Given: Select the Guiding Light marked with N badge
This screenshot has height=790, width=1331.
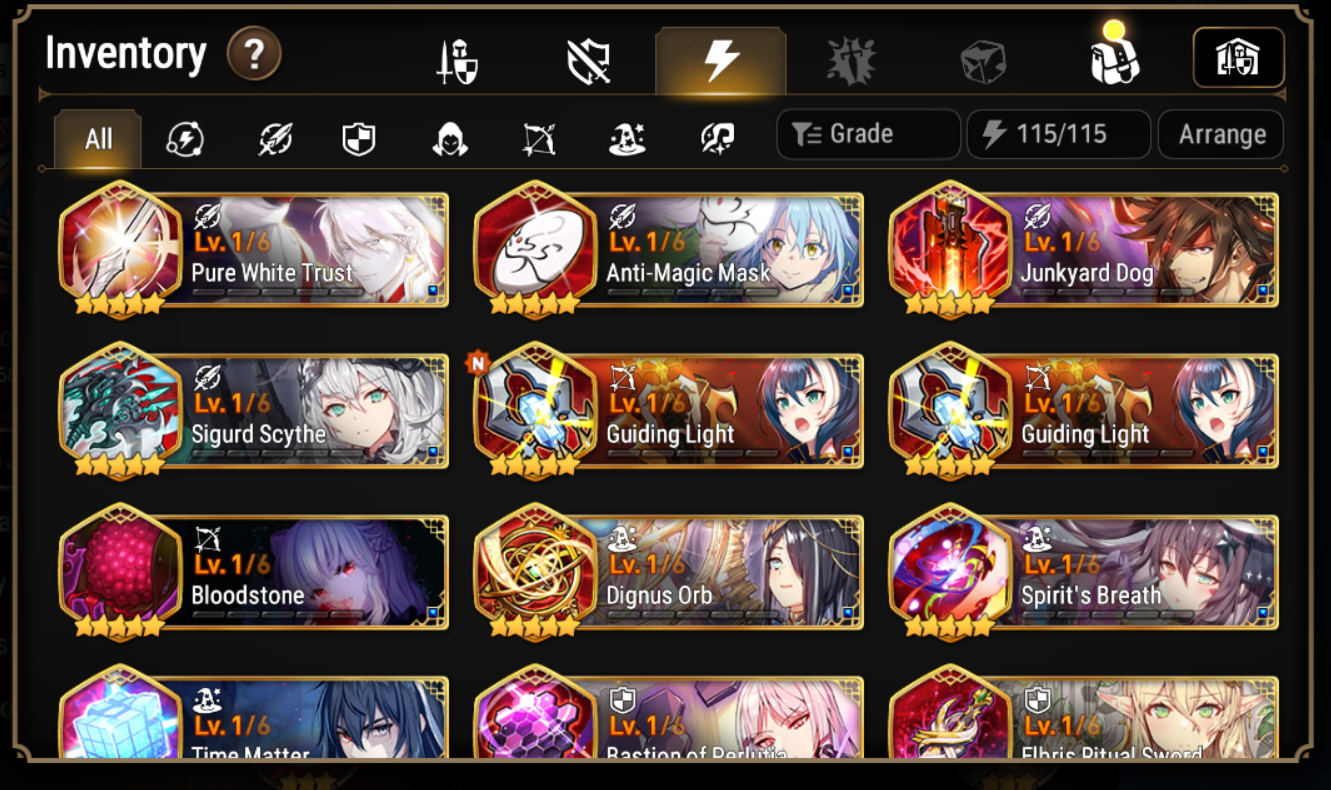Looking at the screenshot, I should coord(669,410).
